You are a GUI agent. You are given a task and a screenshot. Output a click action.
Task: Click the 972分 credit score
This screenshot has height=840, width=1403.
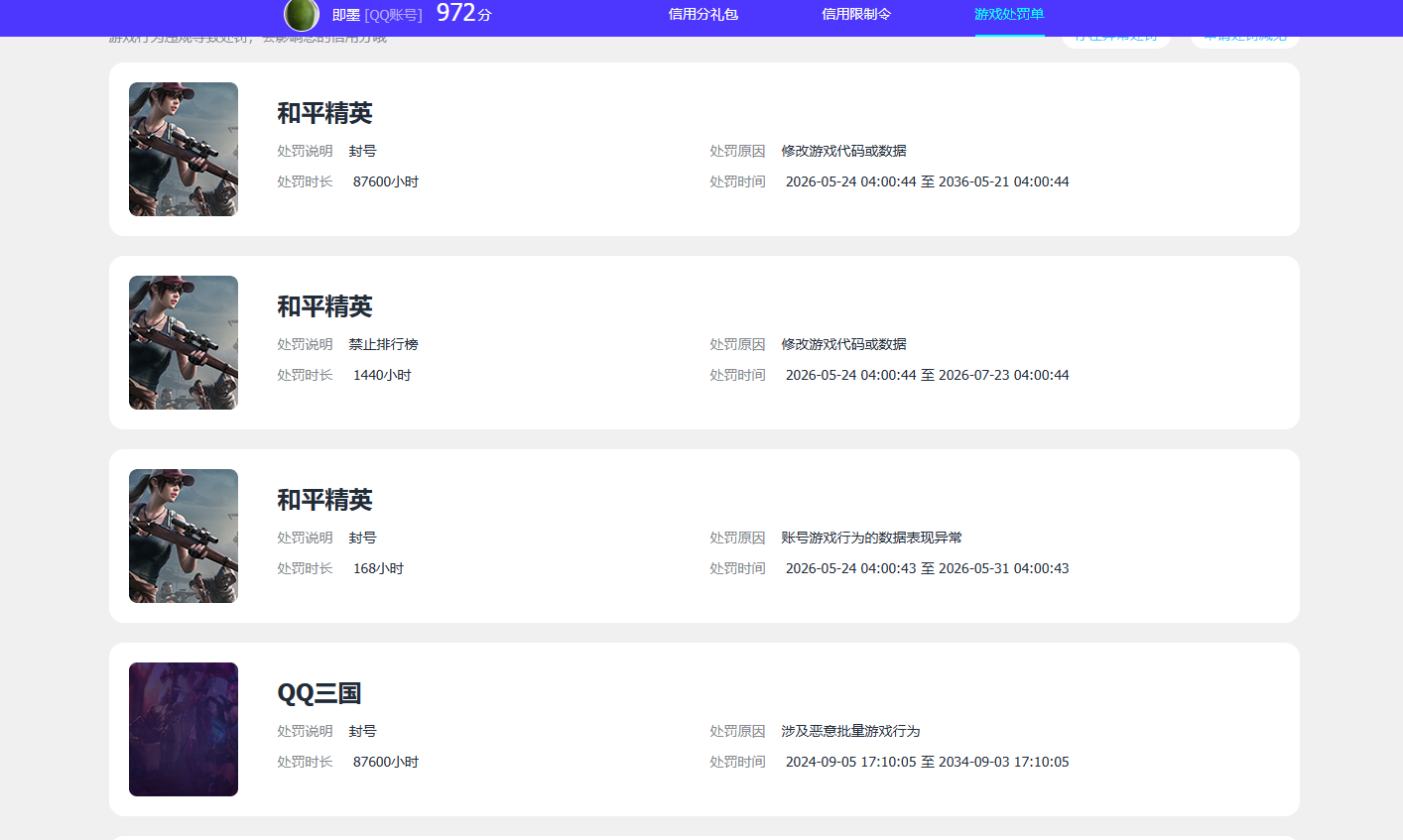click(x=463, y=13)
